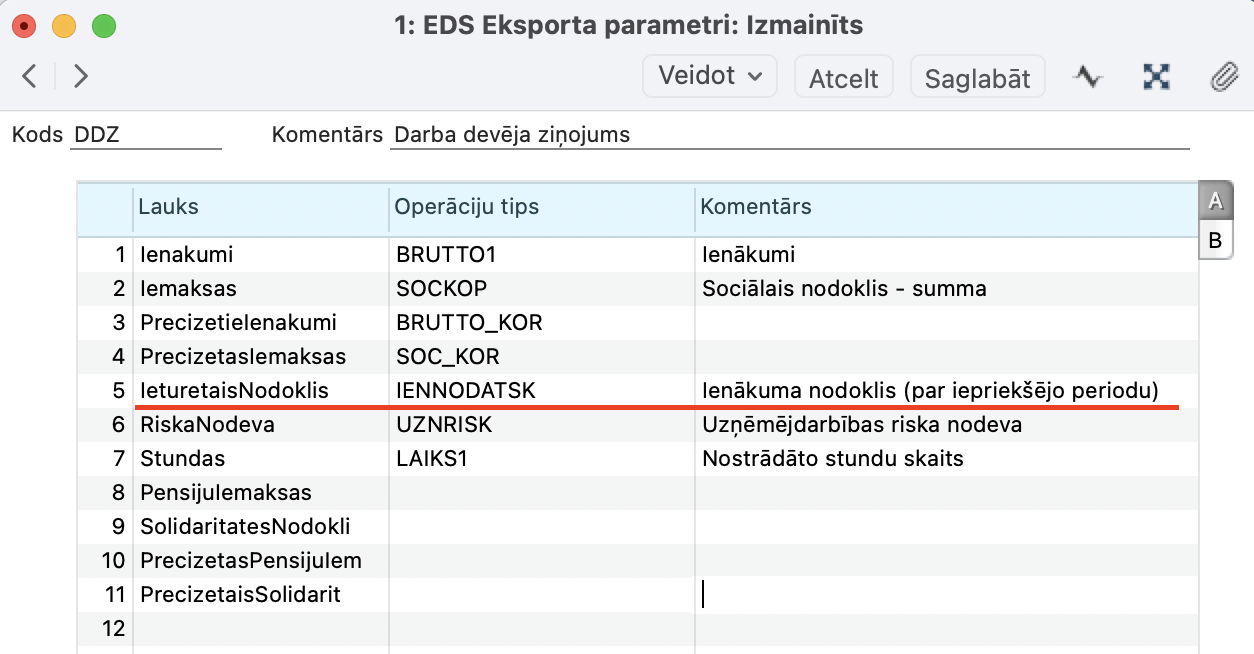Edit the Kods field containing DDZ

tap(146, 135)
